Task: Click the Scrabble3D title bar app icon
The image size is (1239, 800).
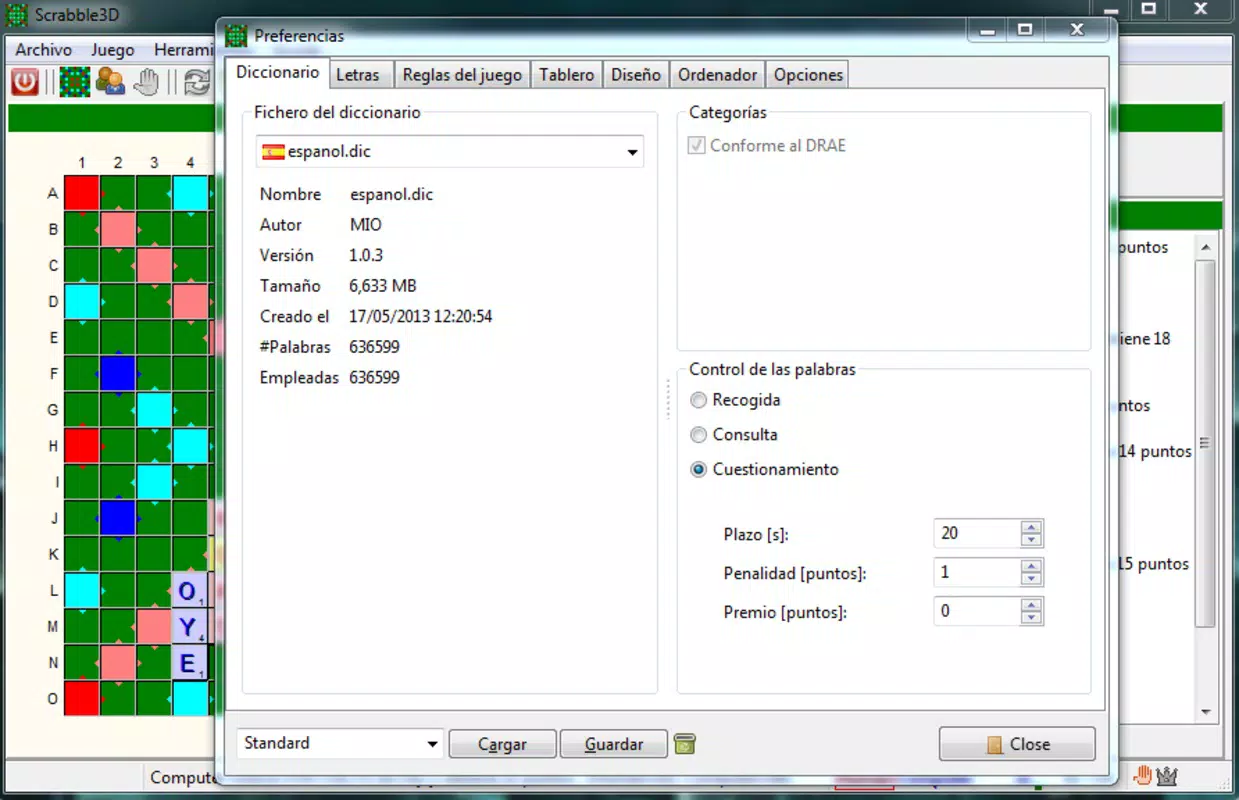Action: click(17, 15)
